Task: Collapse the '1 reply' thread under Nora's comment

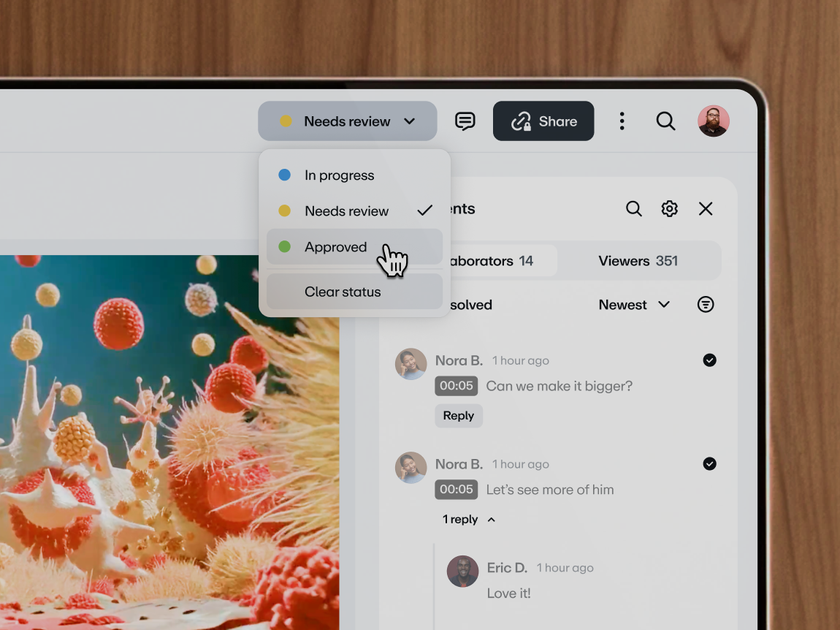Action: click(463, 519)
